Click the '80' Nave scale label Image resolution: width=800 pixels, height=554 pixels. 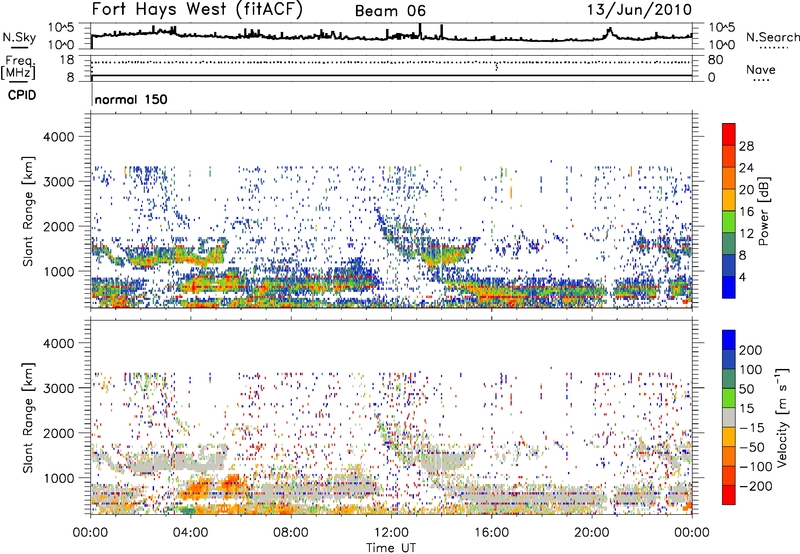coord(716,60)
